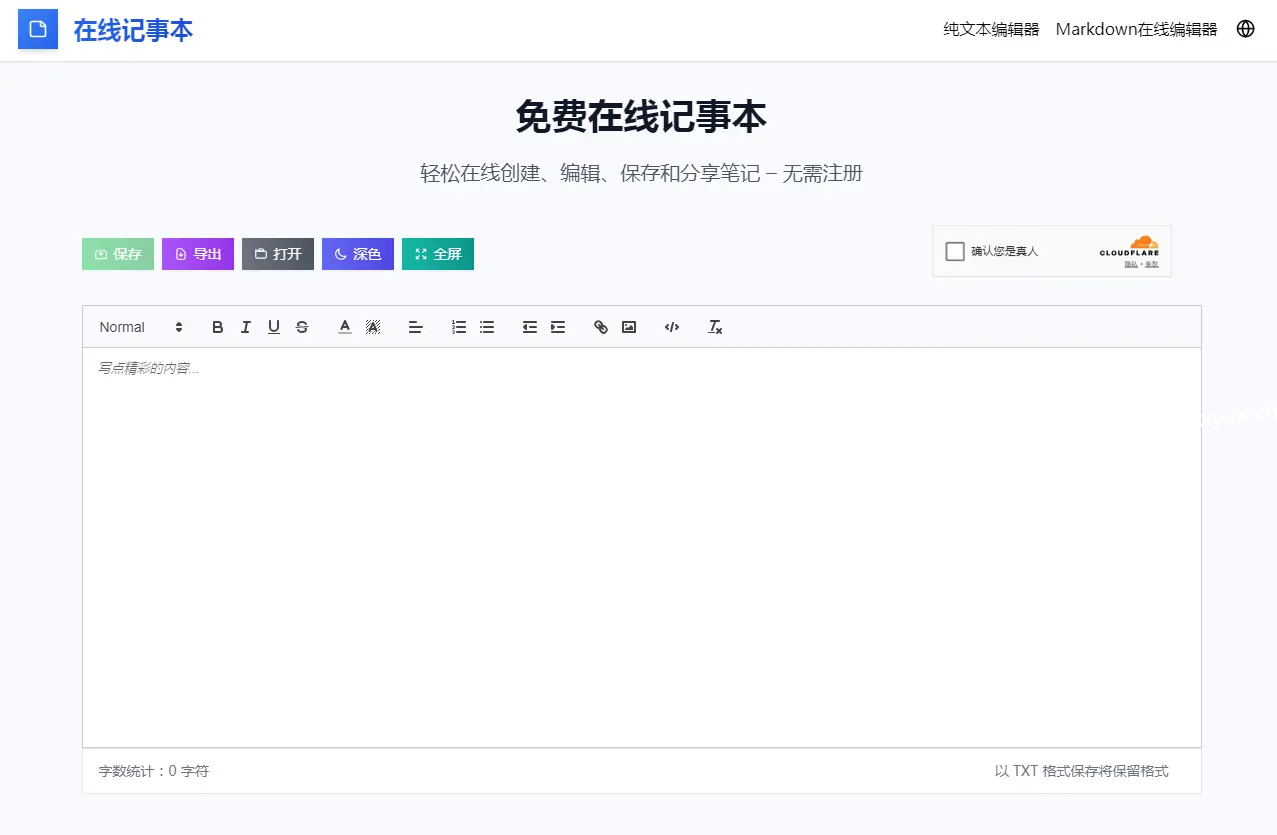Insert a code block
Viewport: 1277px width, 835px height.
pos(672,327)
